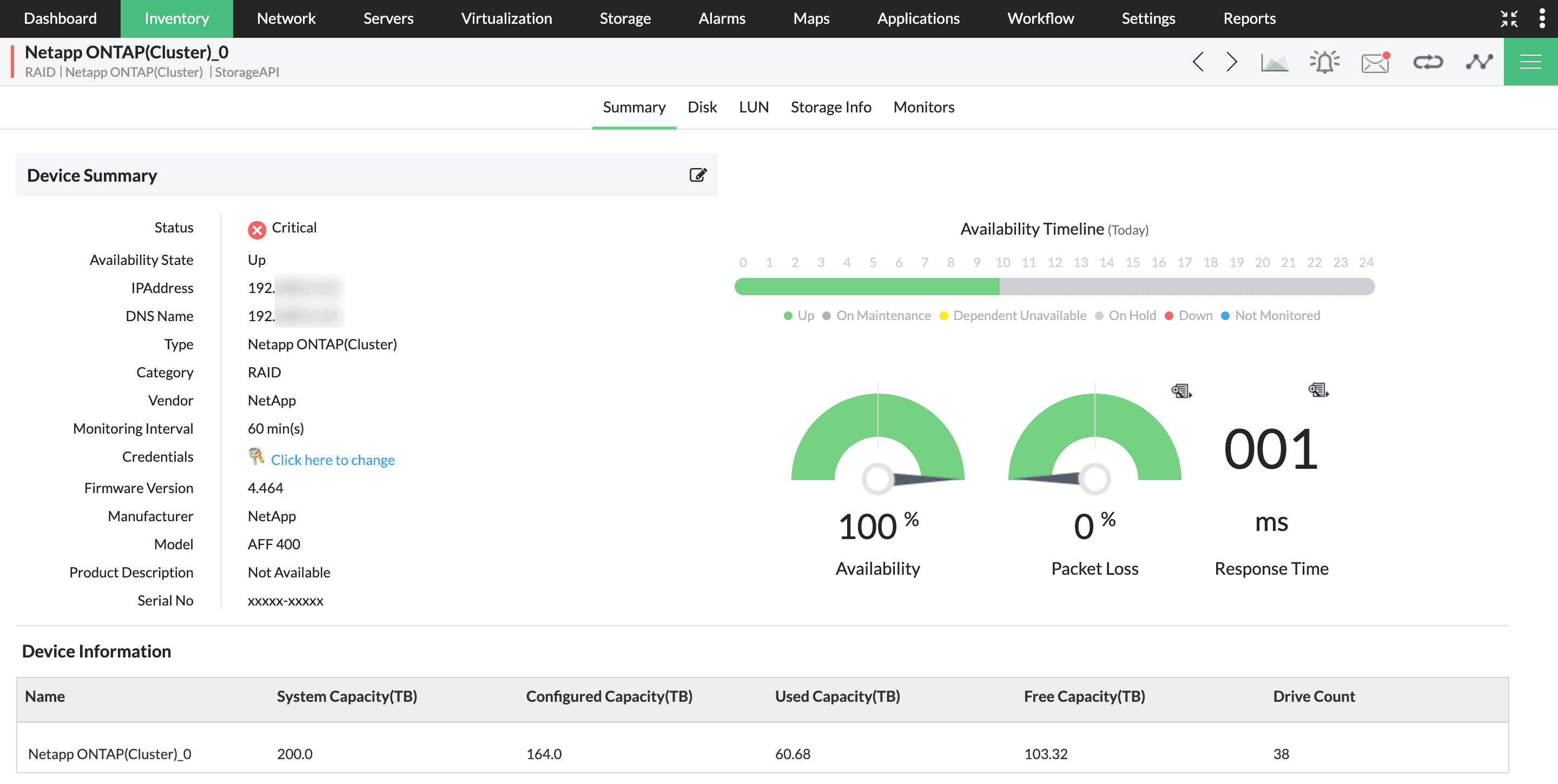Open the Applications menu

tap(918, 19)
